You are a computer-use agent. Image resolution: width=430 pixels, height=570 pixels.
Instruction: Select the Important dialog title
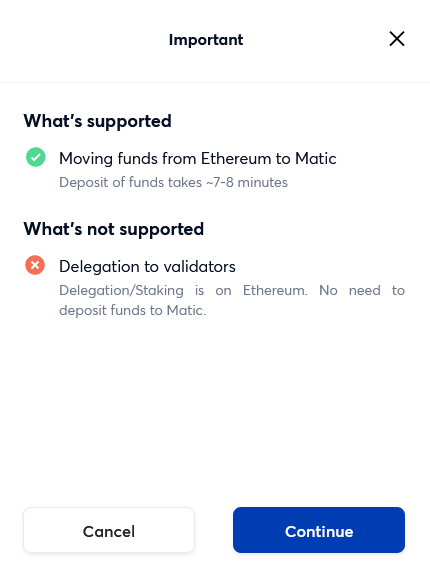206,40
